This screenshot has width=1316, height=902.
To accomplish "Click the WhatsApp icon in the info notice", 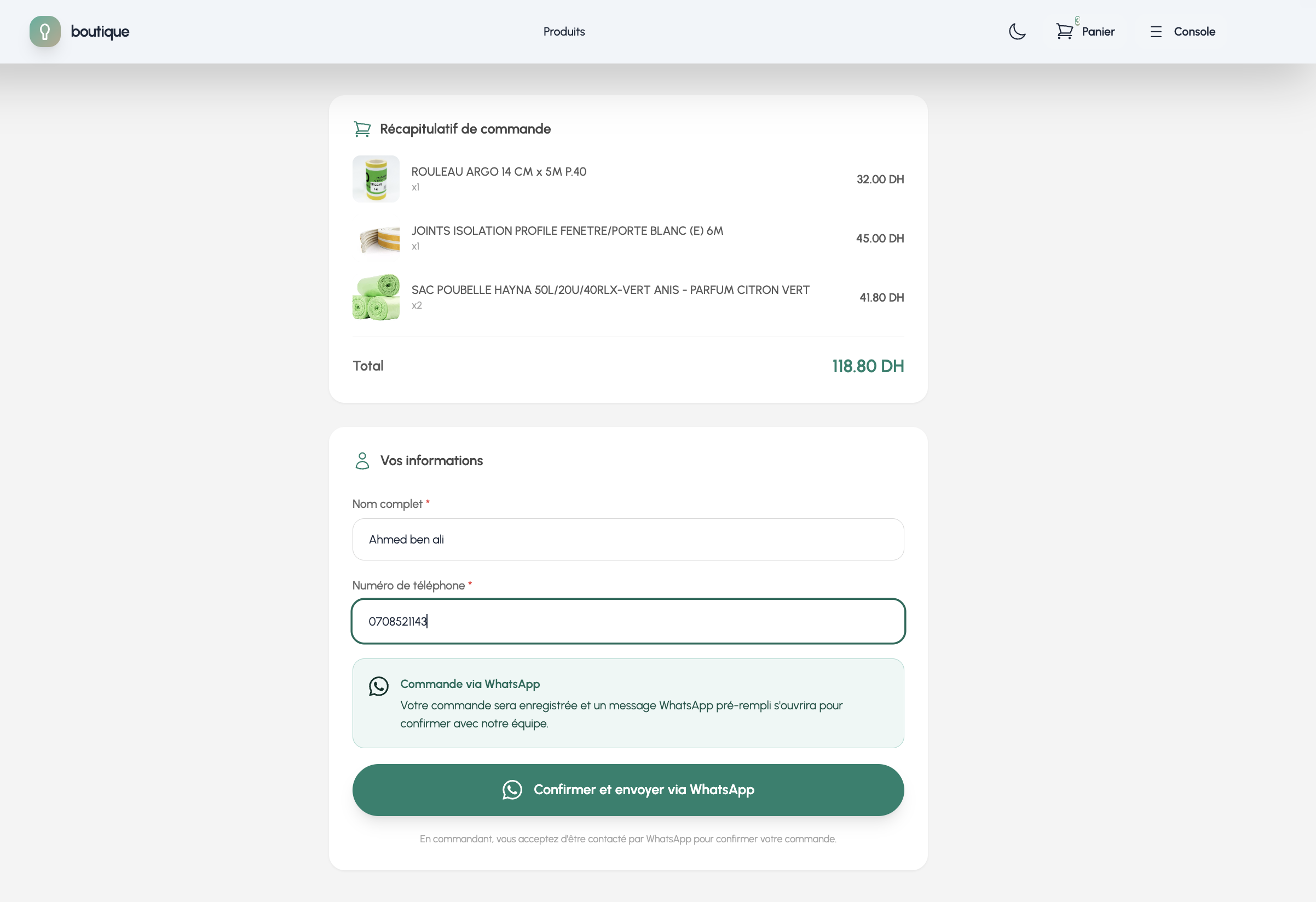I will coord(378,686).
